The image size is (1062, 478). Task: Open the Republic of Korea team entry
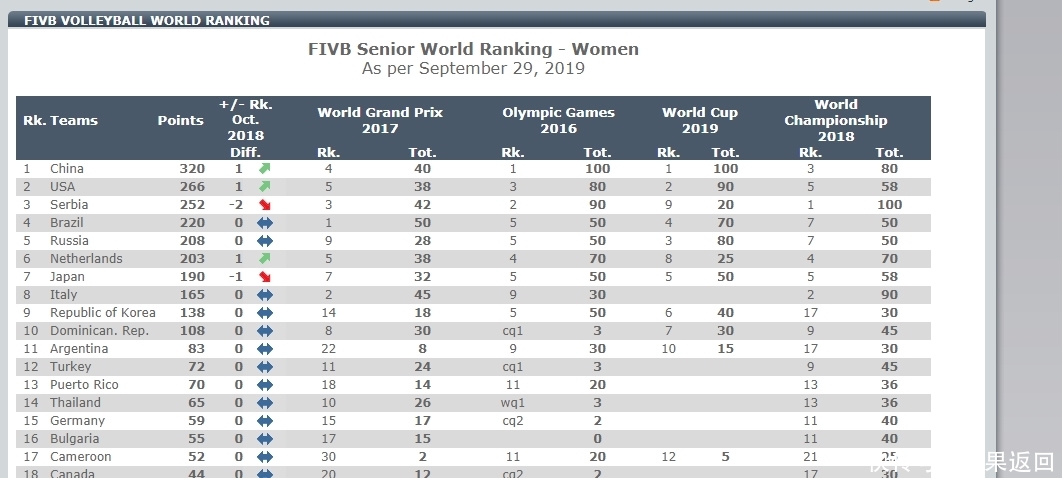tap(102, 313)
